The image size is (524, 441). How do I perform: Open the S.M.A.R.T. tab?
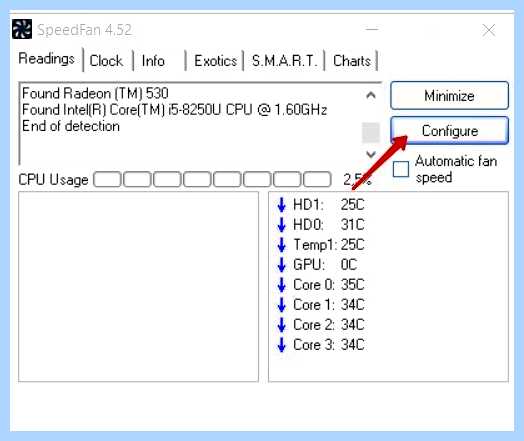coord(284,61)
